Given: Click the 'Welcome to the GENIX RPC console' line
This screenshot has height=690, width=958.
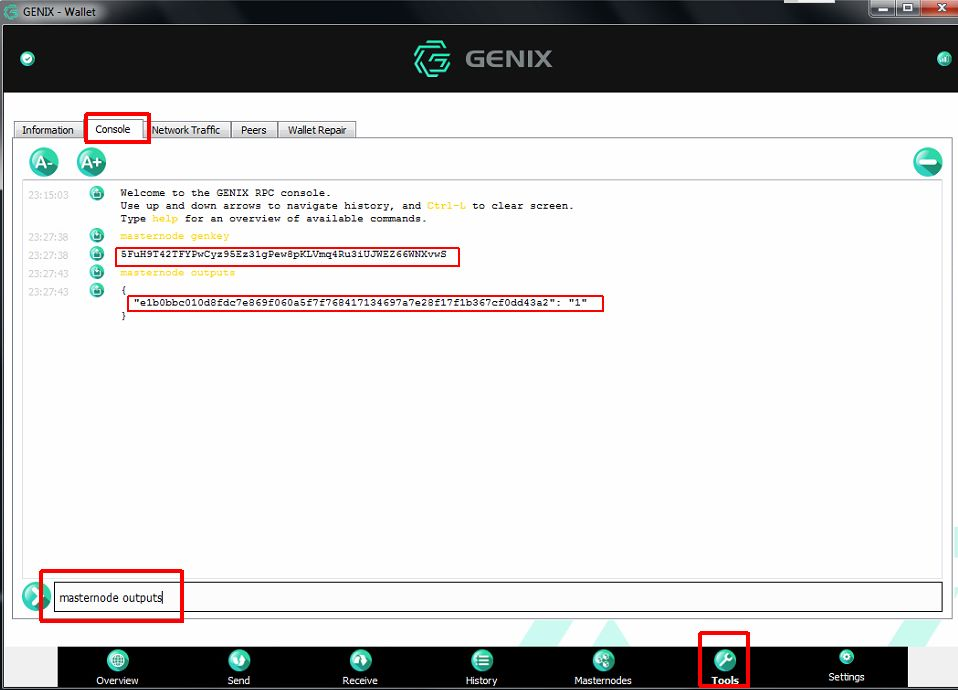Looking at the screenshot, I should click(225, 193).
